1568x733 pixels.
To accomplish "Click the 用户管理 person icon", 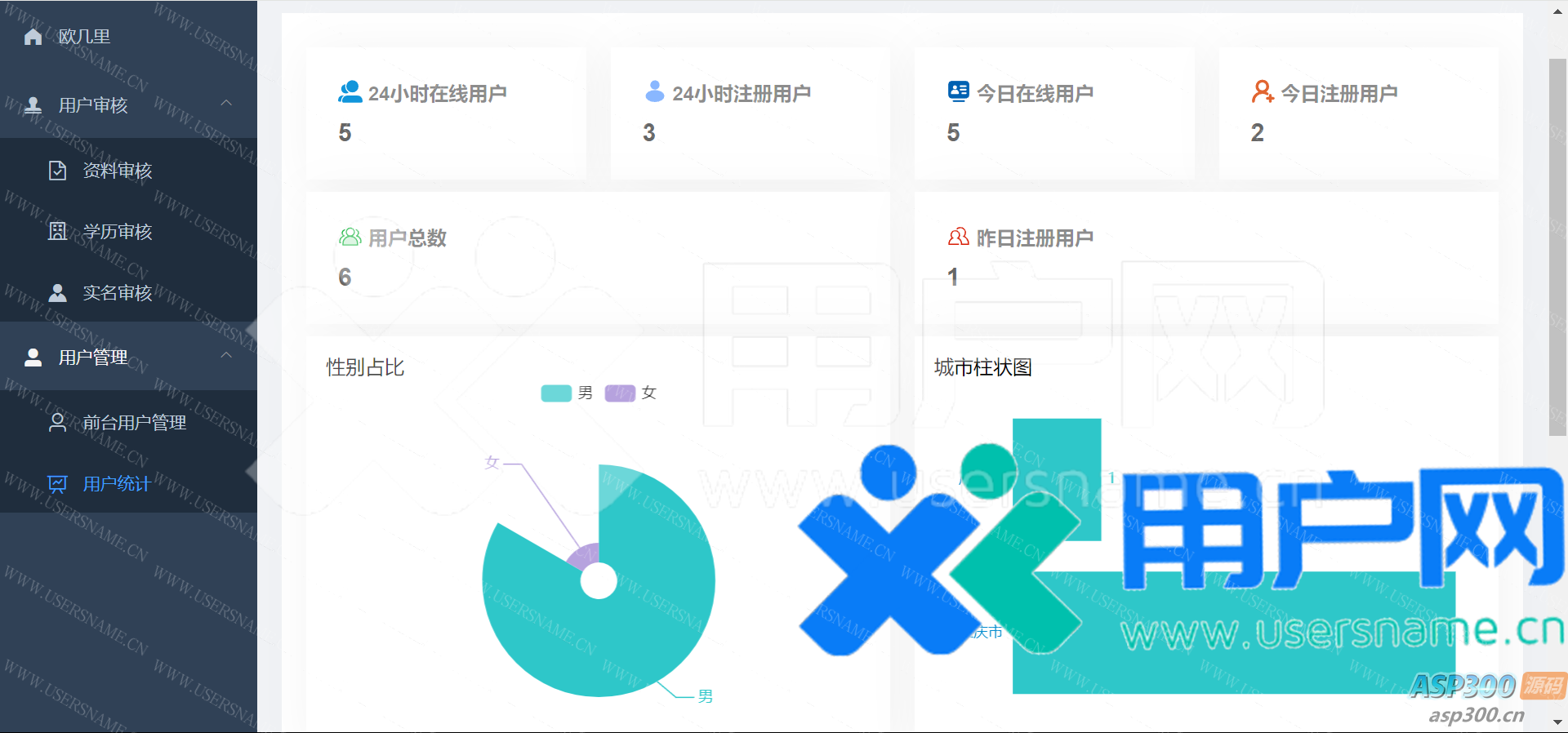I will 33,358.
